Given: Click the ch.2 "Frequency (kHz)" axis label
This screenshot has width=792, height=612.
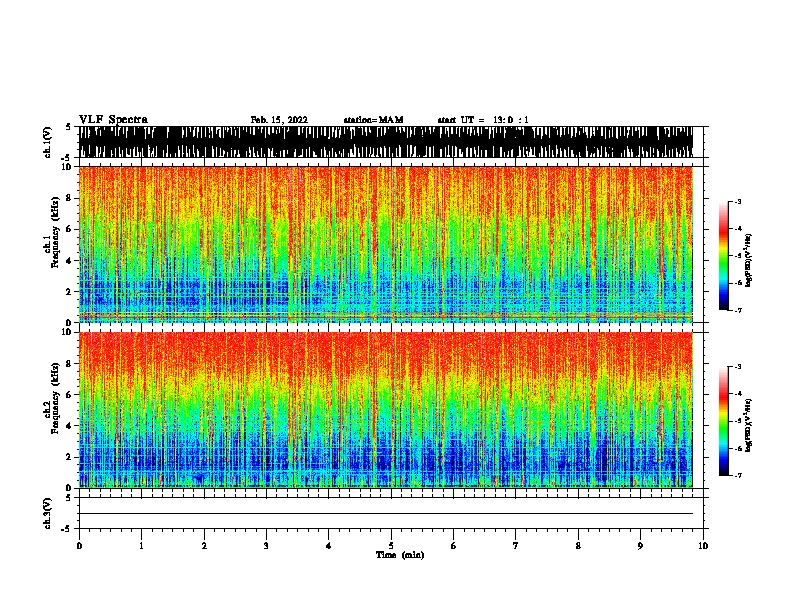Looking at the screenshot, I should coord(55,398).
